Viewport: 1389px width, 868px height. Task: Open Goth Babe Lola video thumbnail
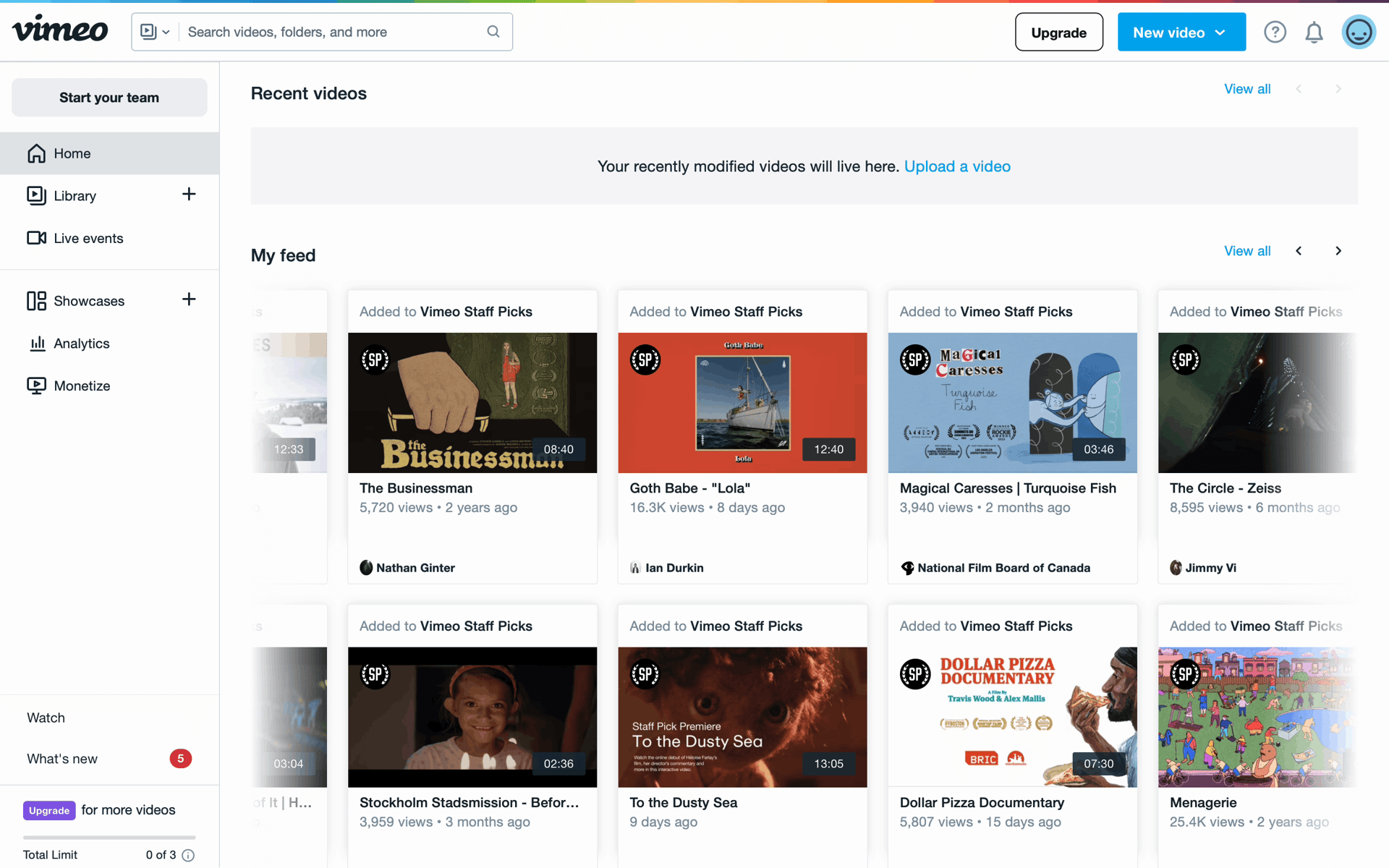point(742,403)
